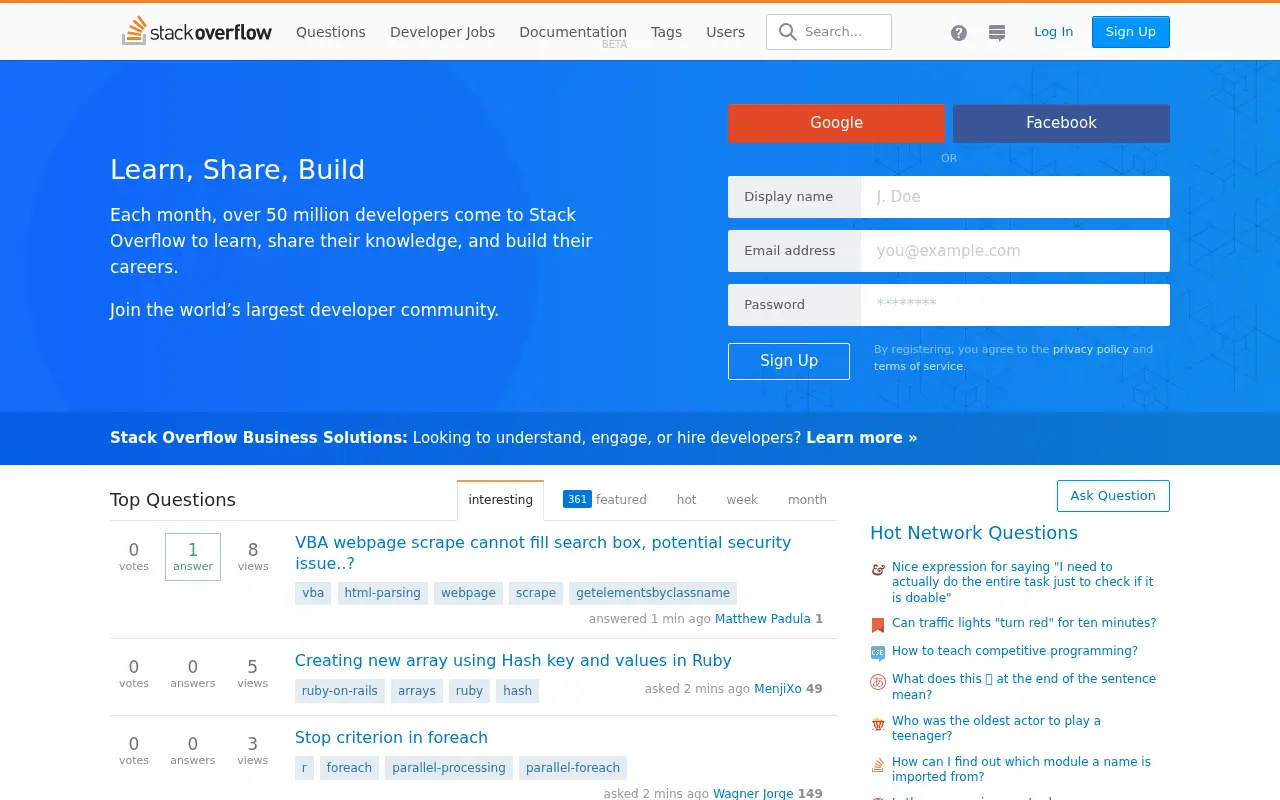Click the ruby-on-rails tag
Image resolution: width=1280 pixels, height=800 pixels.
[x=340, y=691]
